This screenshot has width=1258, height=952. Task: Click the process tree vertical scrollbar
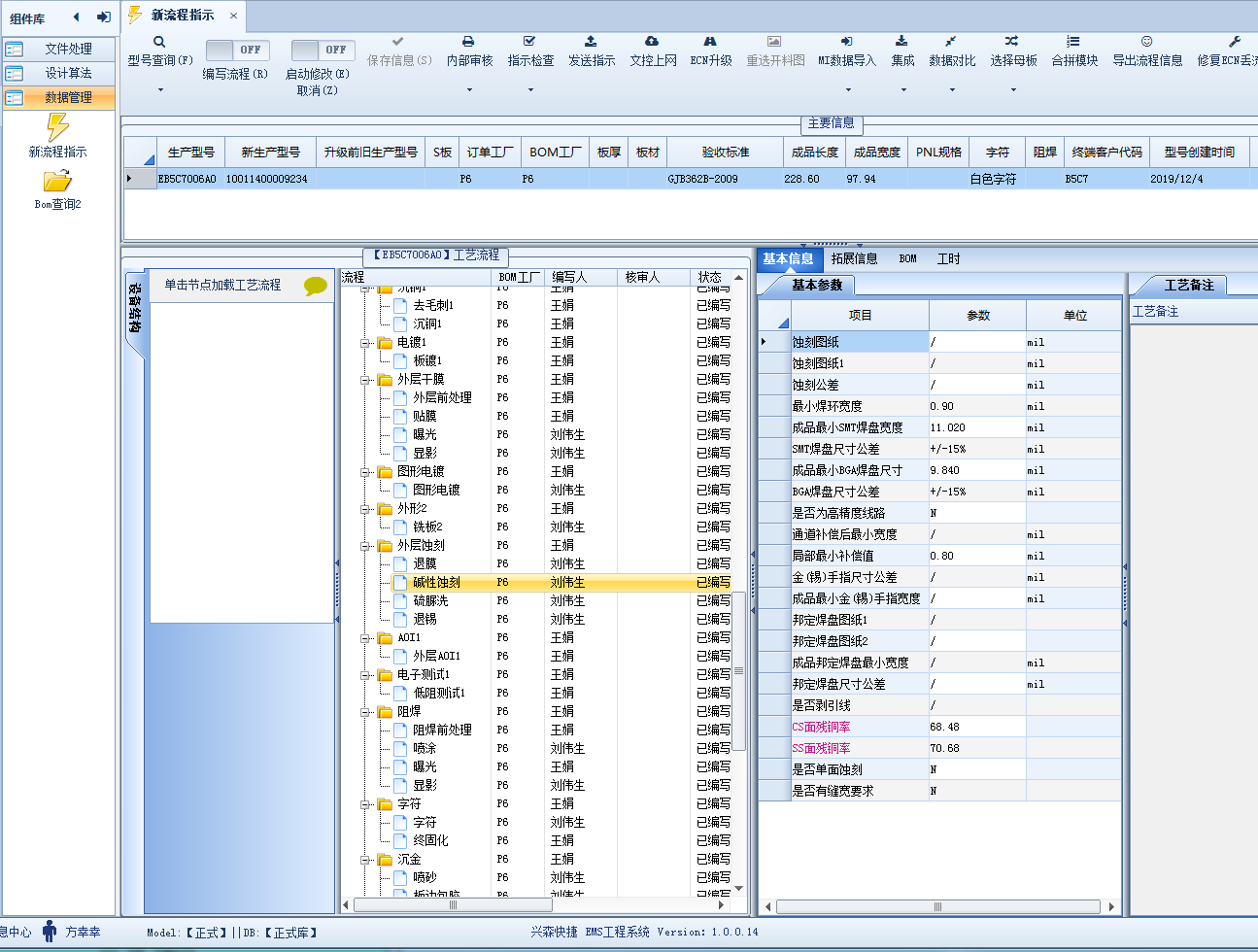click(x=738, y=670)
